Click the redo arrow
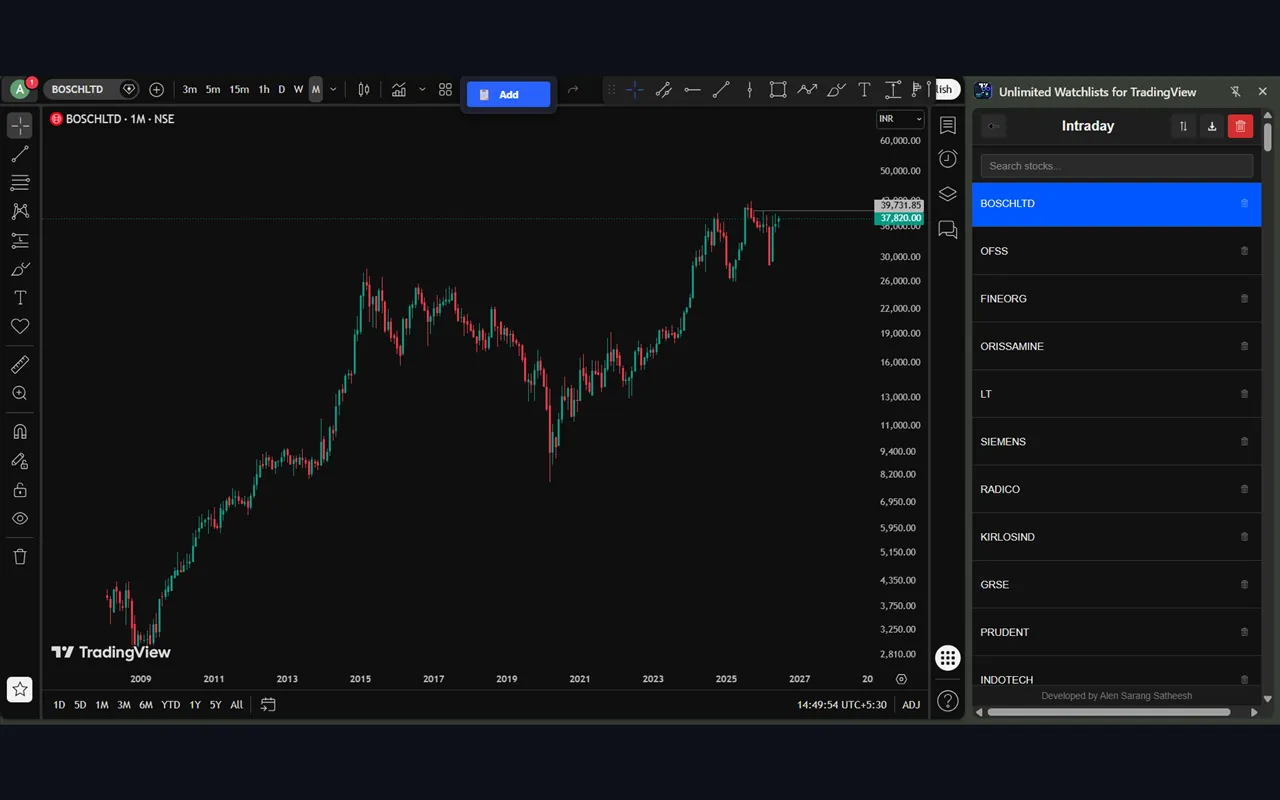Image resolution: width=1280 pixels, height=800 pixels. (x=573, y=89)
